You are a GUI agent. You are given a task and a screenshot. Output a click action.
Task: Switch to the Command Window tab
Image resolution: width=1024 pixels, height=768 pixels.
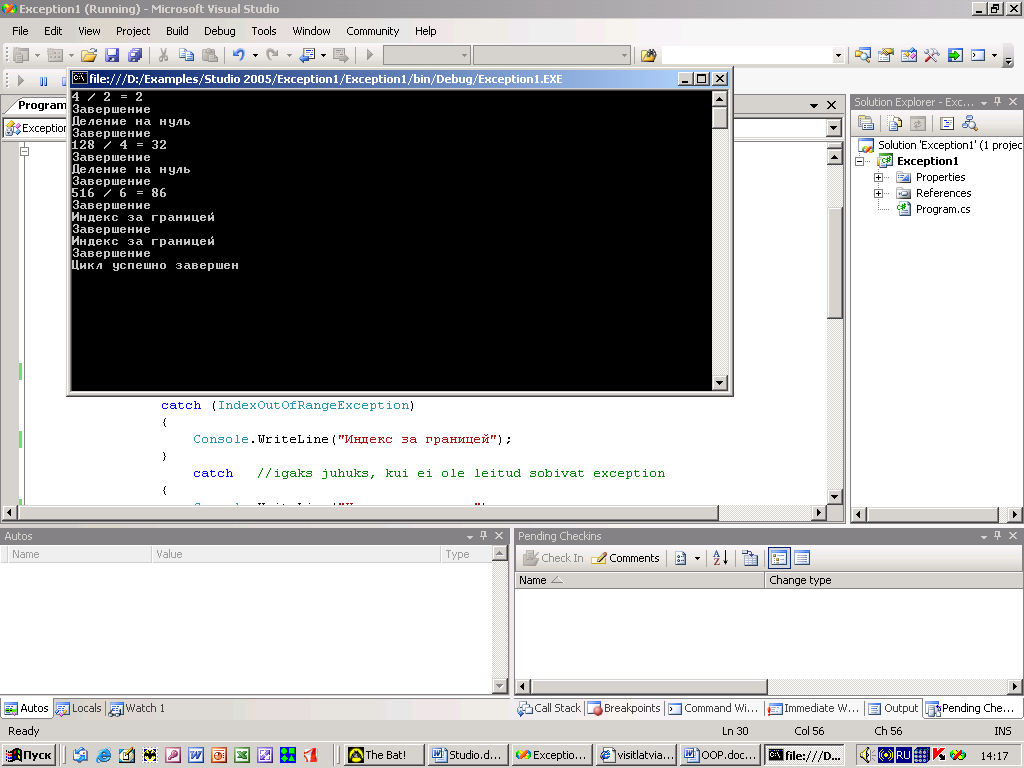coord(713,708)
